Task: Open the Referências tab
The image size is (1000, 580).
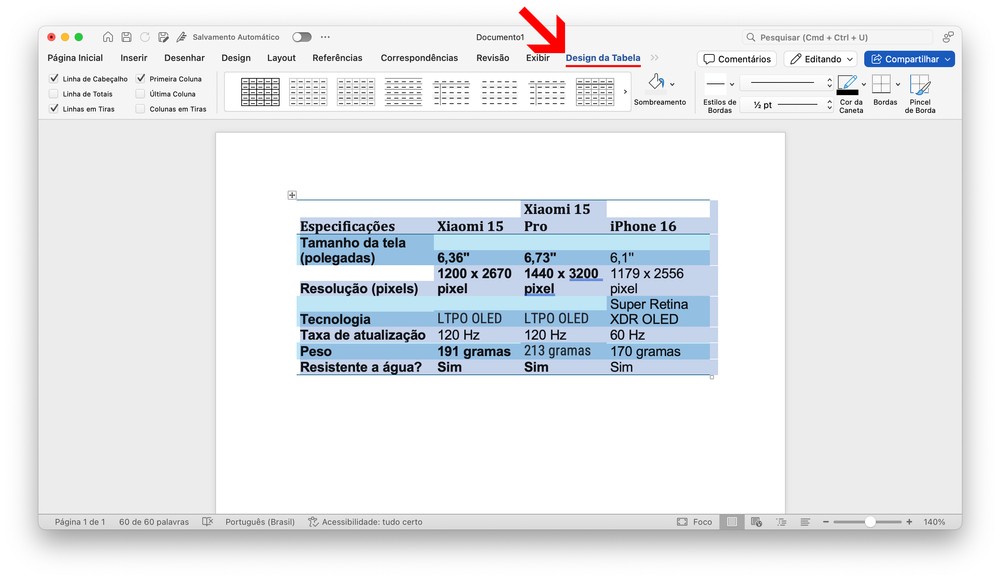Action: pyautogui.click(x=337, y=57)
